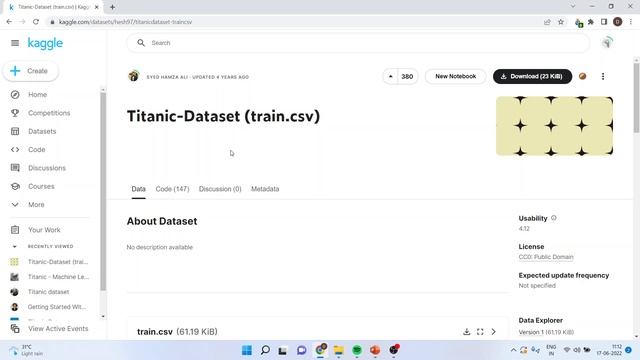This screenshot has height=360, width=640.
Task: Click the share page icon
Action: (x=547, y=22)
